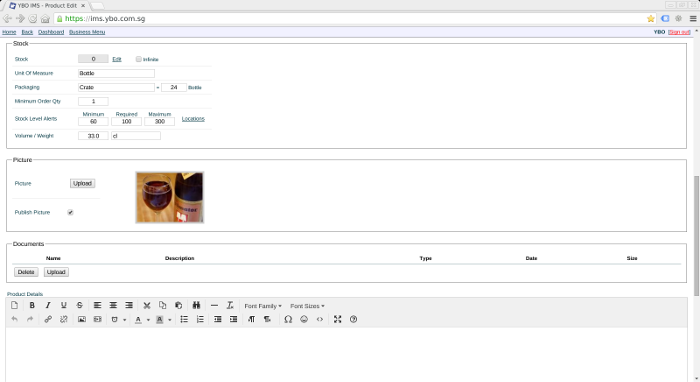
Task: Align text left
Action: point(97,305)
